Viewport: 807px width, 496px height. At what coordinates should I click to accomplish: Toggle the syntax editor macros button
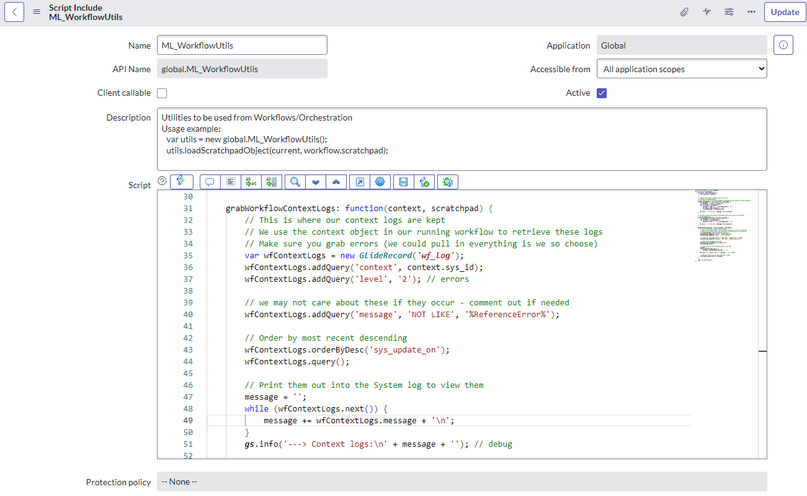click(x=181, y=181)
